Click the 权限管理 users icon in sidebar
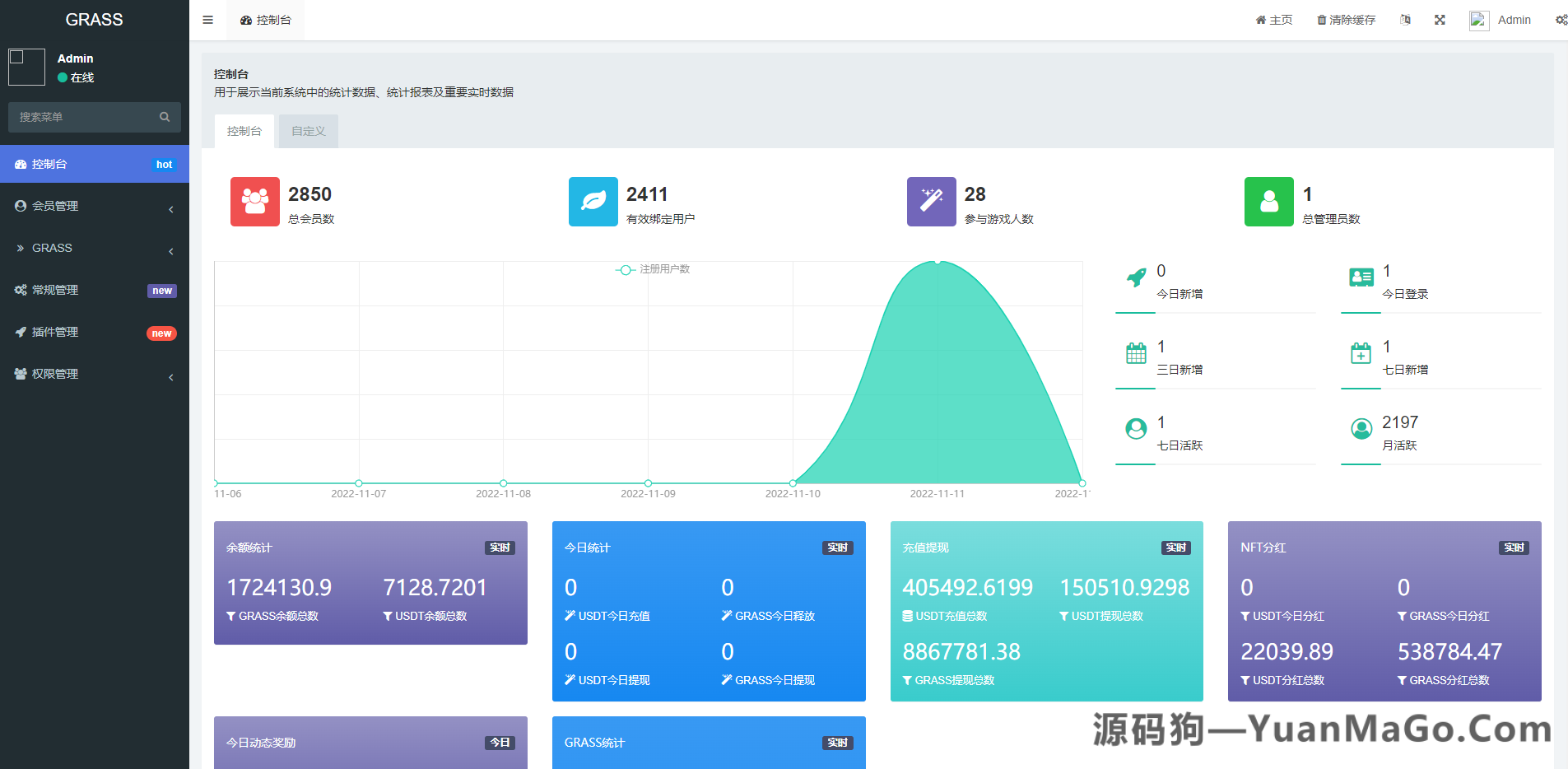The image size is (1568, 769). point(21,373)
